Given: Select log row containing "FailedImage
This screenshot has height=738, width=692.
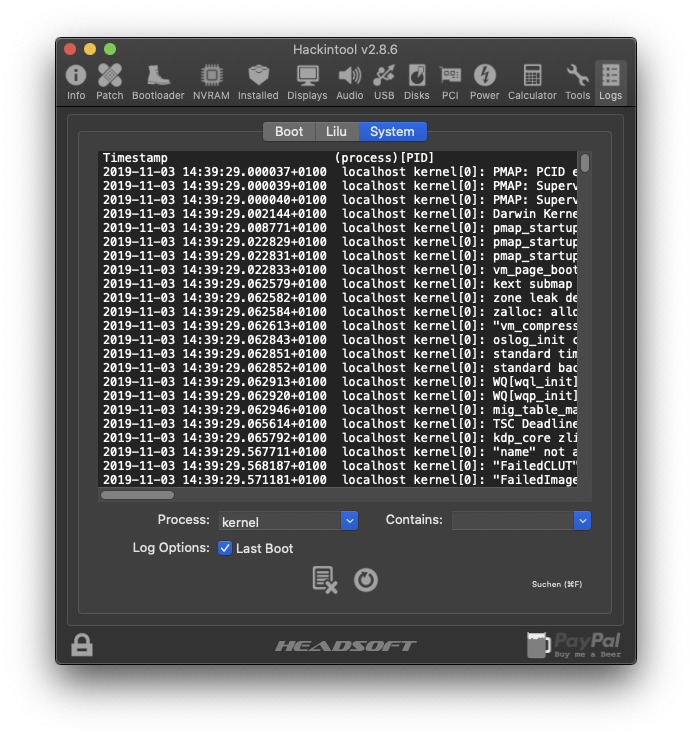Looking at the screenshot, I should point(338,480).
